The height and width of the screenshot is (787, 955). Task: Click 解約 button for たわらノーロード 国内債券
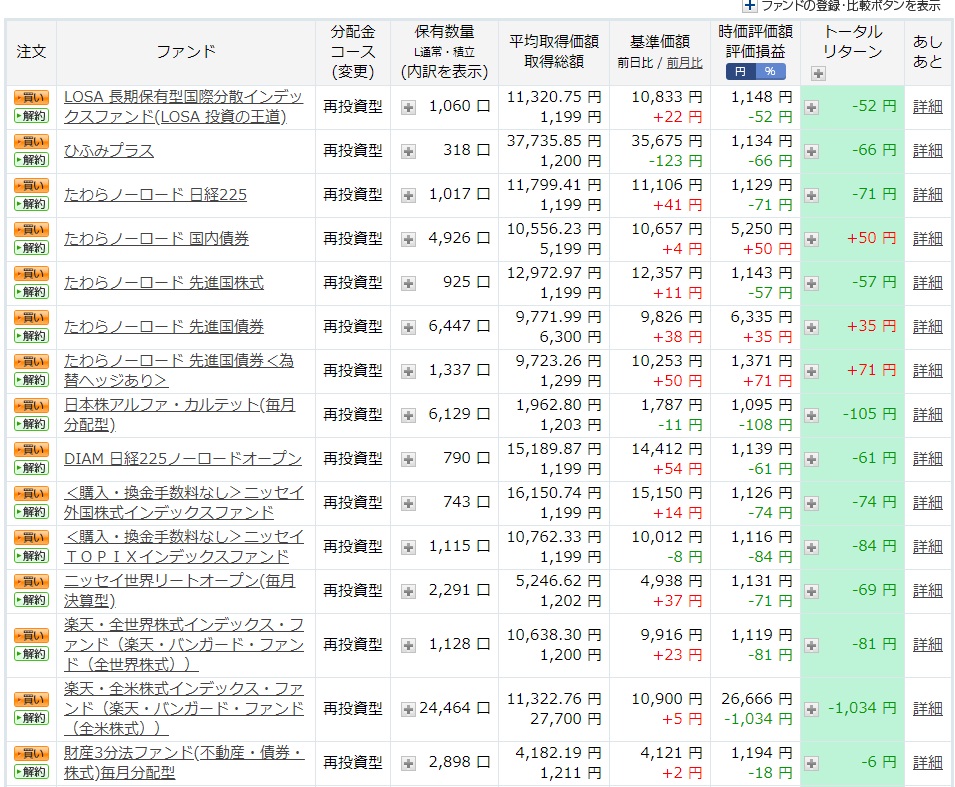pos(31,248)
